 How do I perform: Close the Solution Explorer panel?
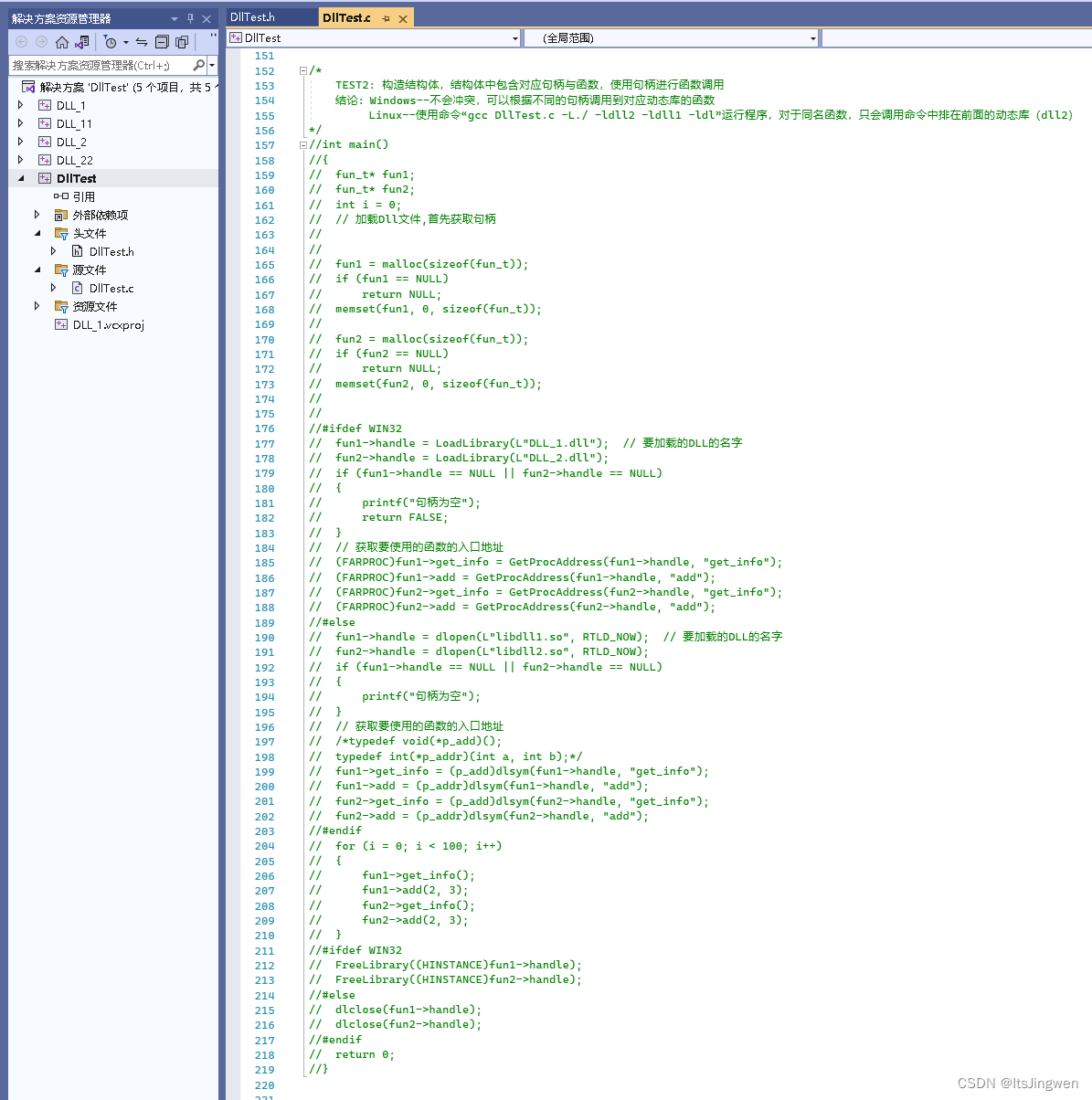[207, 18]
